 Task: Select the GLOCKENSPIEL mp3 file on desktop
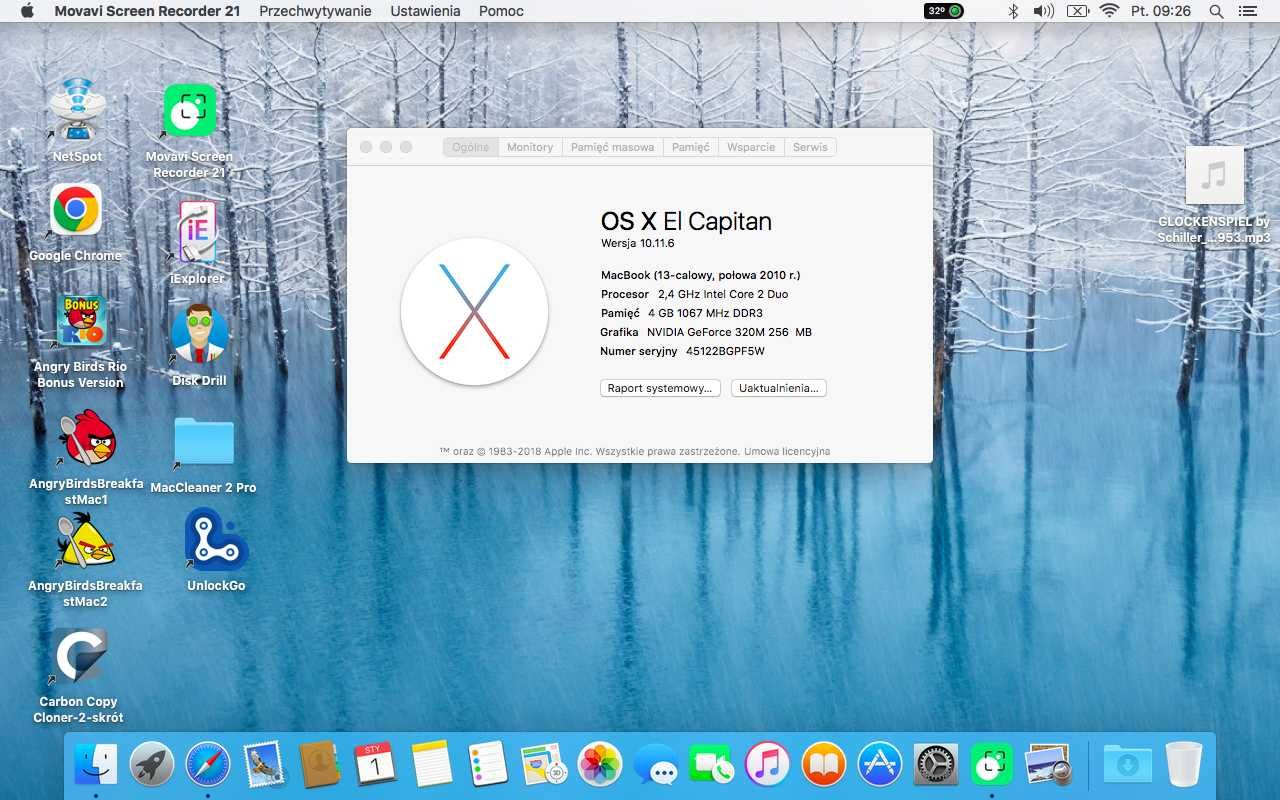point(1214,176)
